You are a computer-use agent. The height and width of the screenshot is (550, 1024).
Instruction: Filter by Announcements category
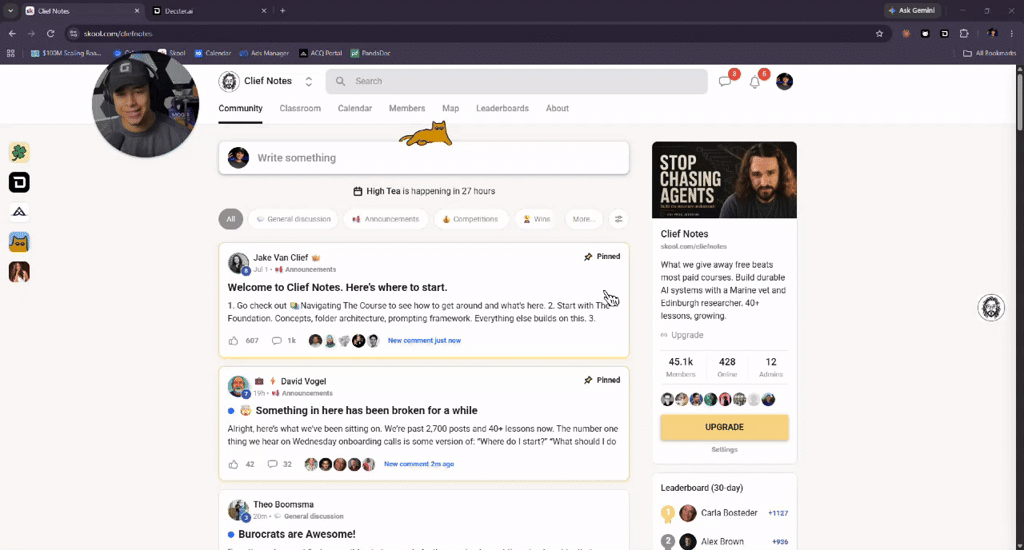pos(385,219)
